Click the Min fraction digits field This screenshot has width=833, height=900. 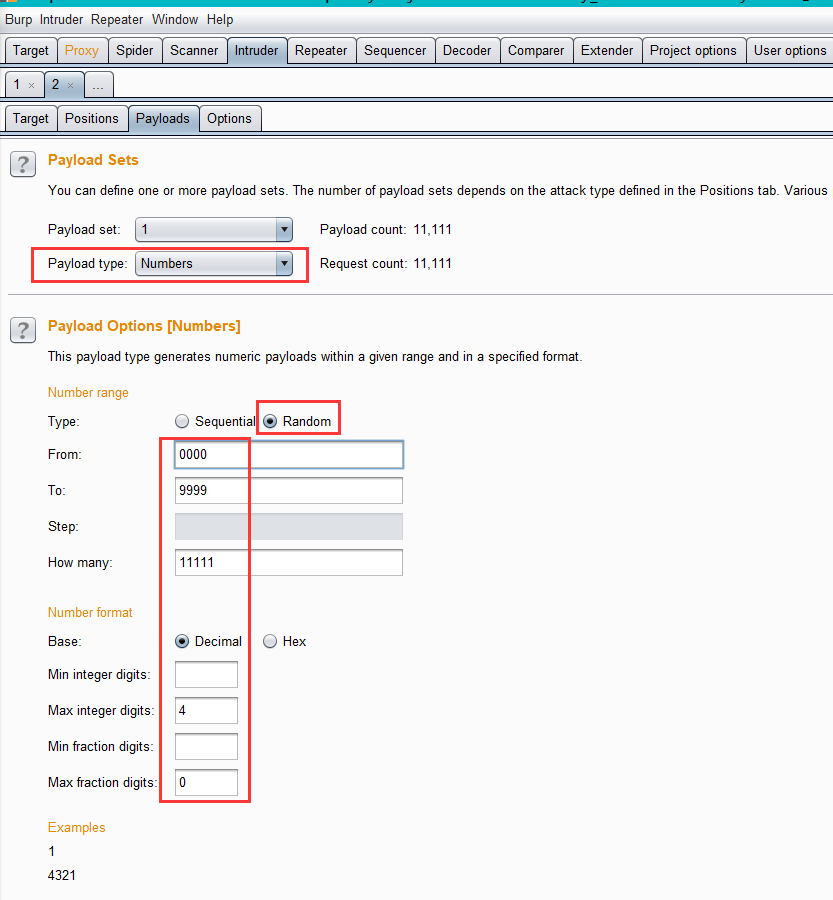click(206, 746)
